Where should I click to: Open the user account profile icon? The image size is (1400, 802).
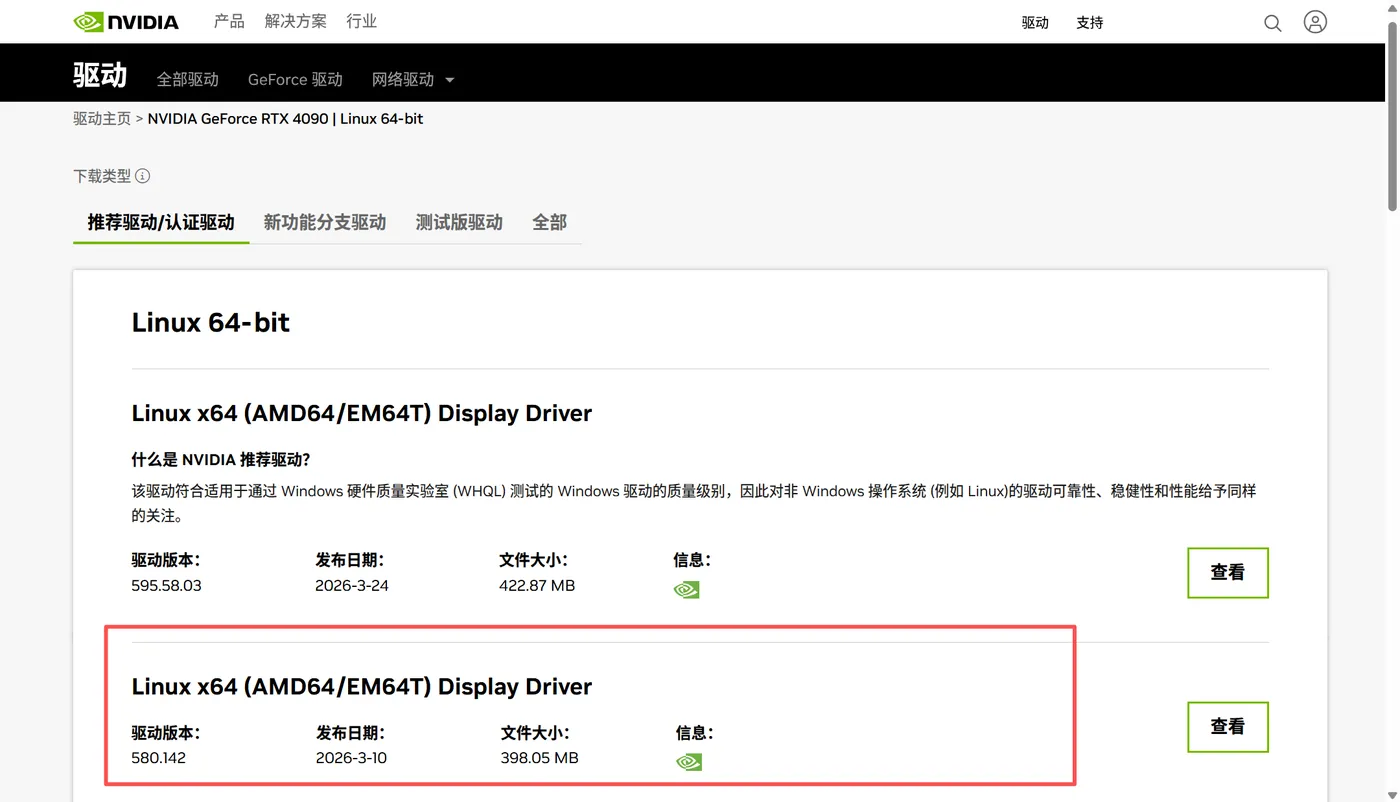(1315, 22)
